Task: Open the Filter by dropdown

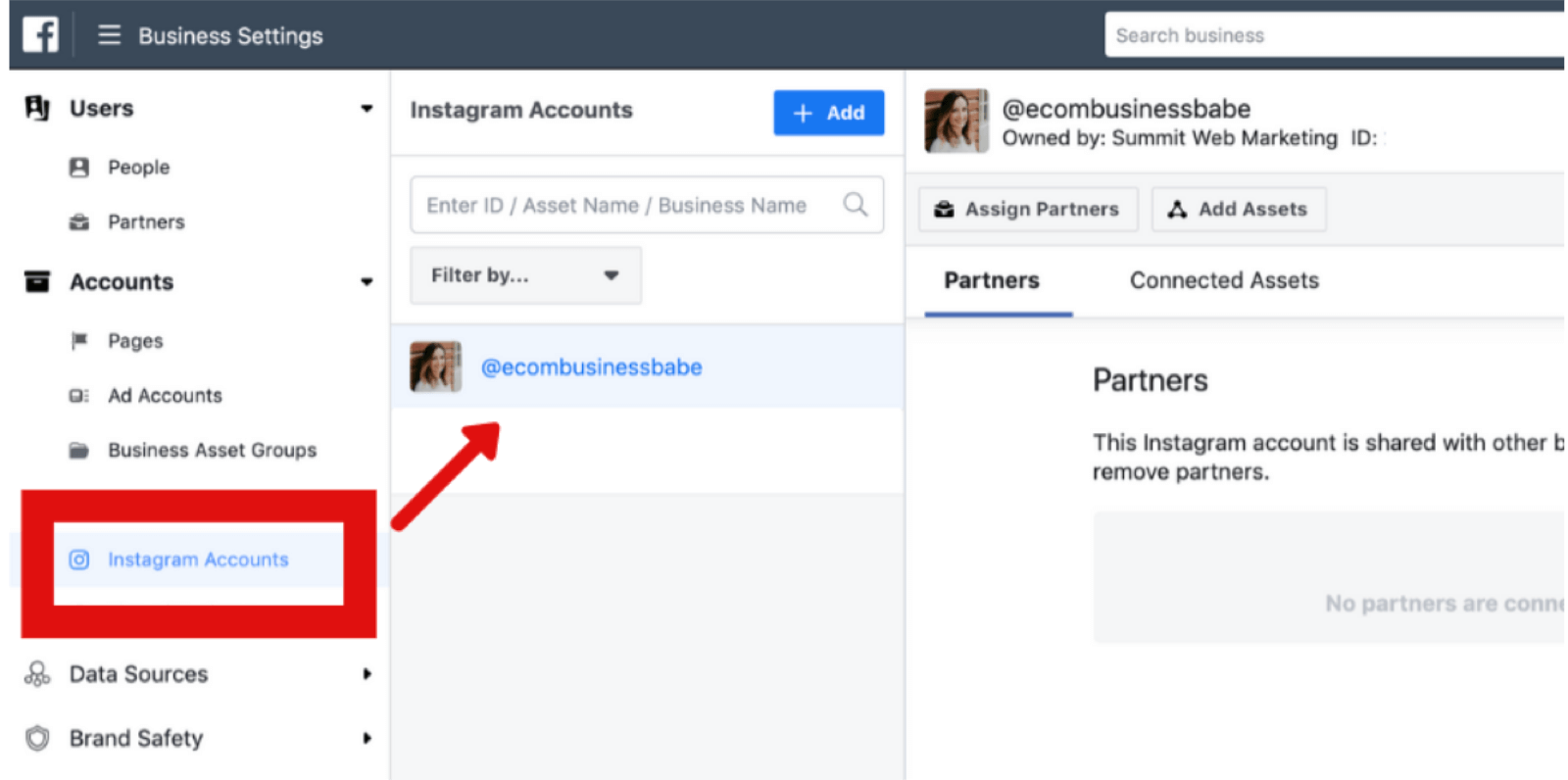Action: coord(525,275)
